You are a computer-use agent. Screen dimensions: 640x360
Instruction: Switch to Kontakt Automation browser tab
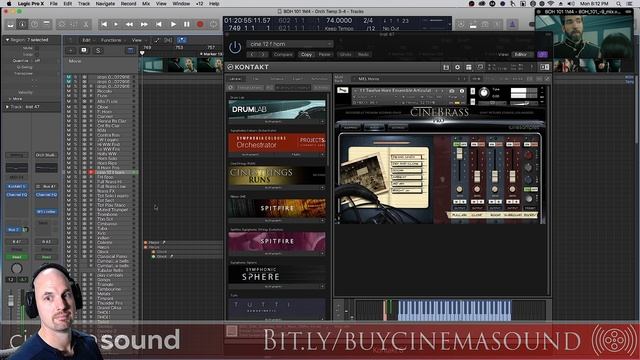(x=319, y=79)
